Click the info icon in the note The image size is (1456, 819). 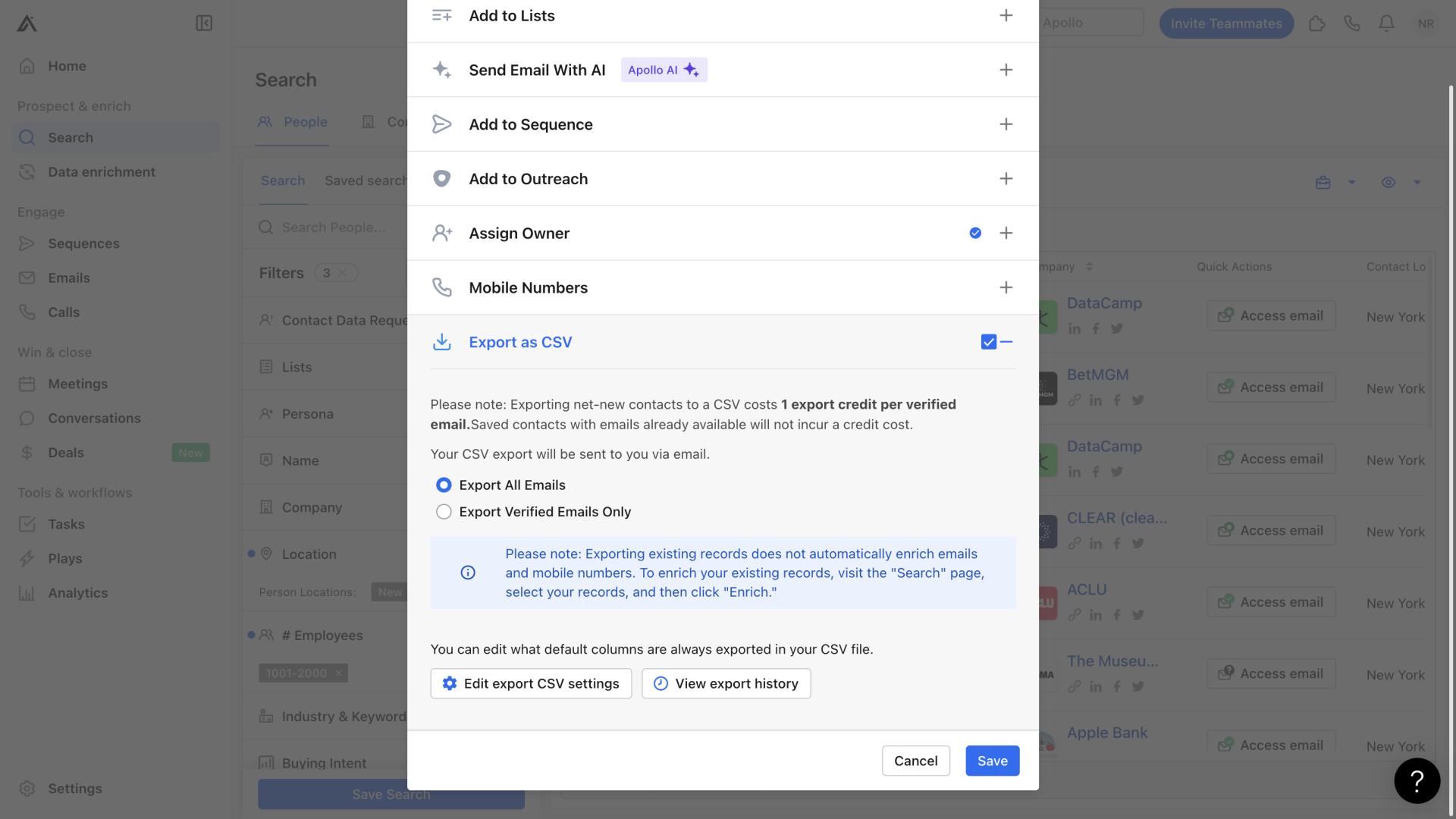point(468,573)
